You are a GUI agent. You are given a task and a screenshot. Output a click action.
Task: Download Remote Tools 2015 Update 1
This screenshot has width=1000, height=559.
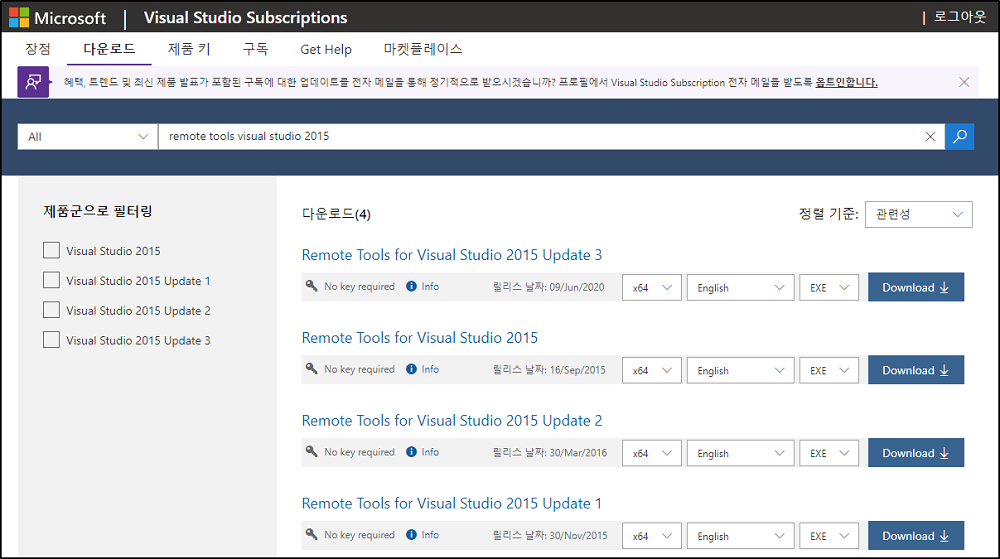pyautogui.click(x=916, y=536)
